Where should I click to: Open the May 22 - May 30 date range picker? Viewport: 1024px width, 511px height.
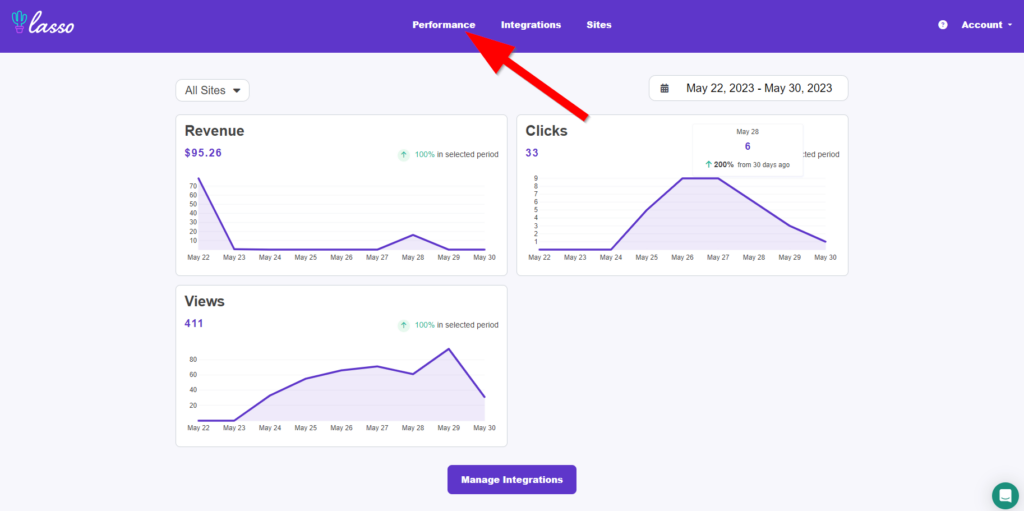(758, 88)
